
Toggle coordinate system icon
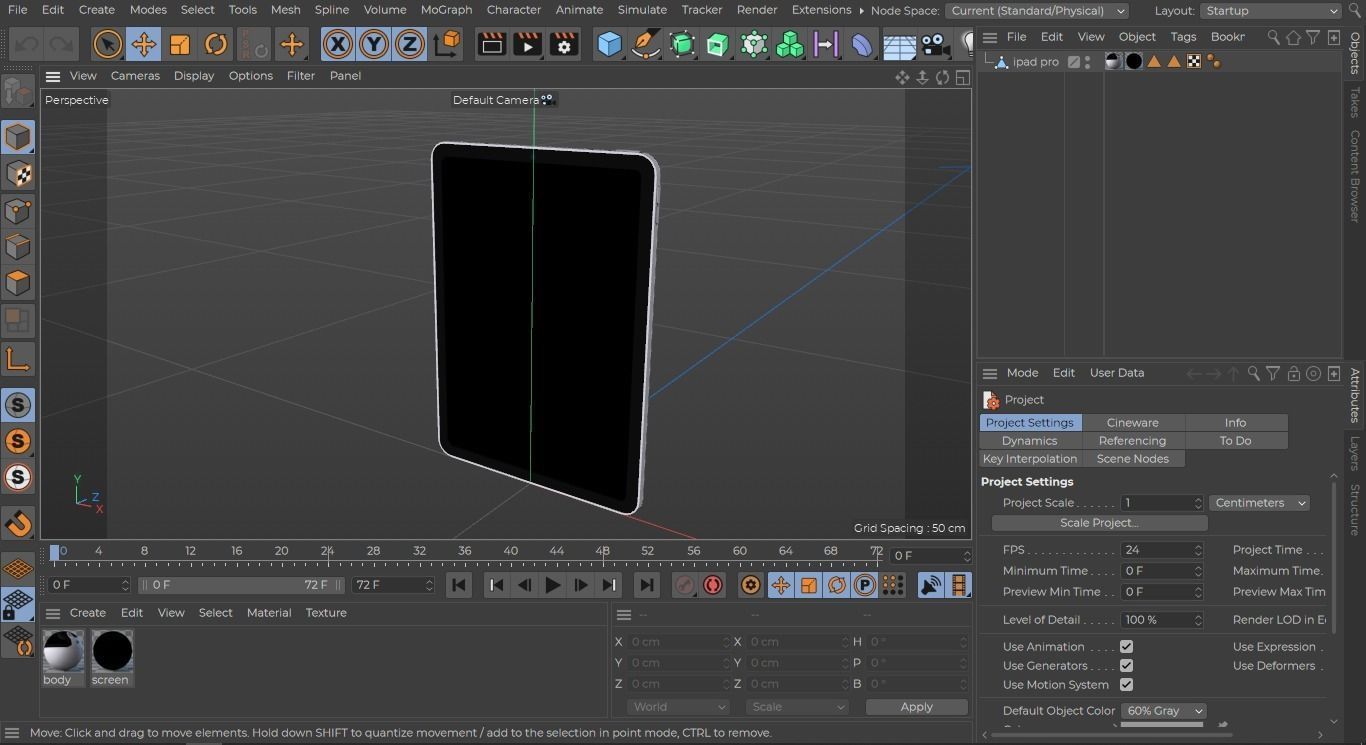[x=448, y=44]
